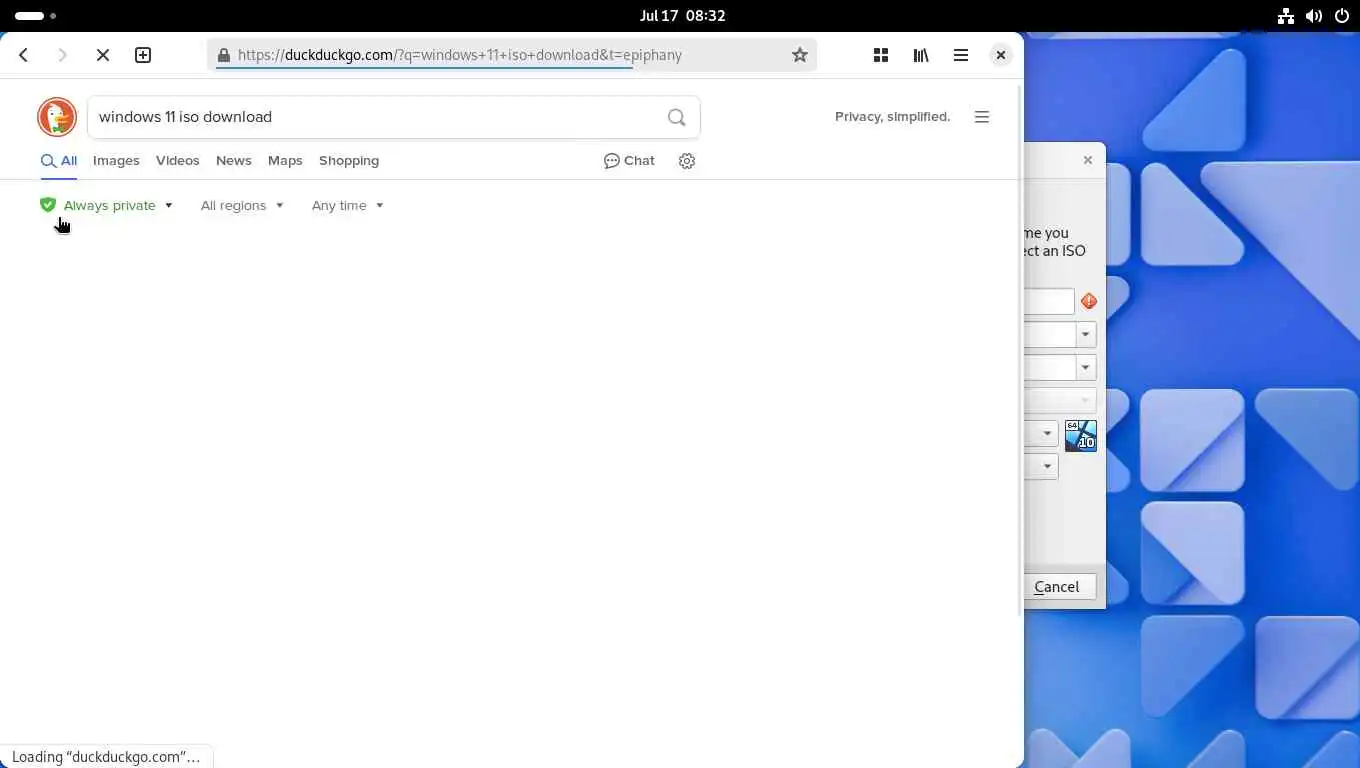Screen dimensions: 1360x768
Task: Click the DuckDuckGo logo
Action: point(57,117)
